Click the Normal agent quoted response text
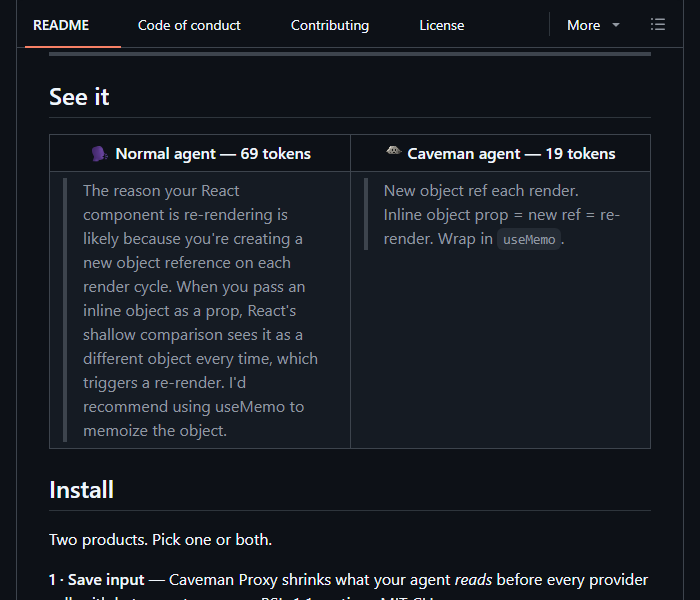 point(200,311)
